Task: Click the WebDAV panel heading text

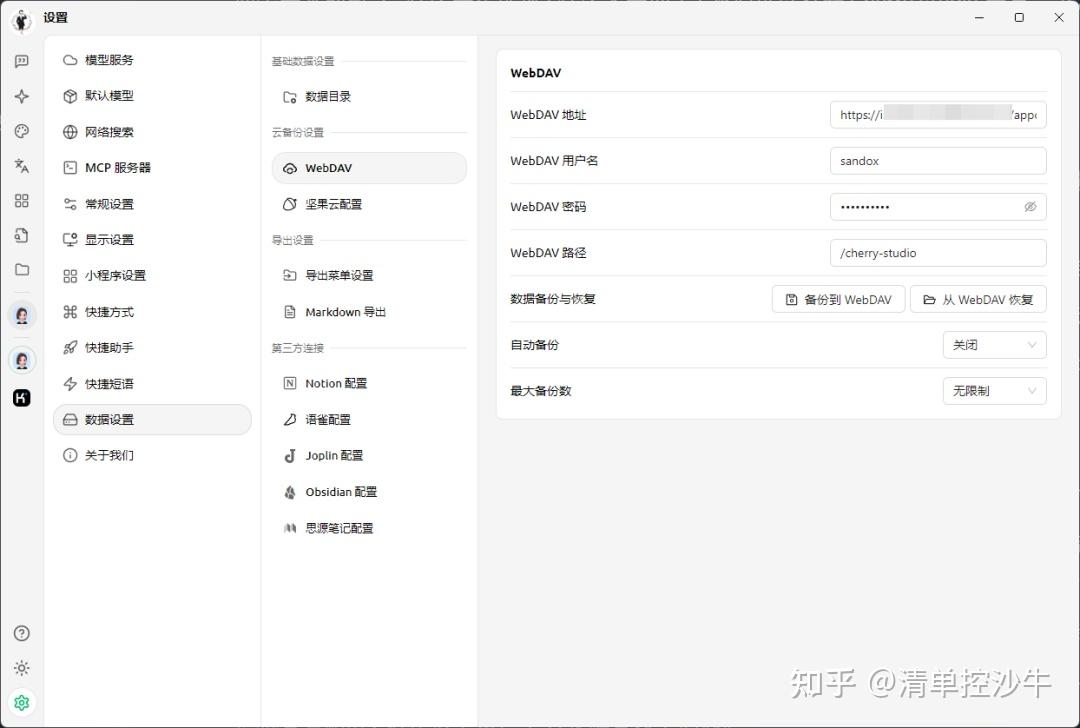Action: pos(536,73)
